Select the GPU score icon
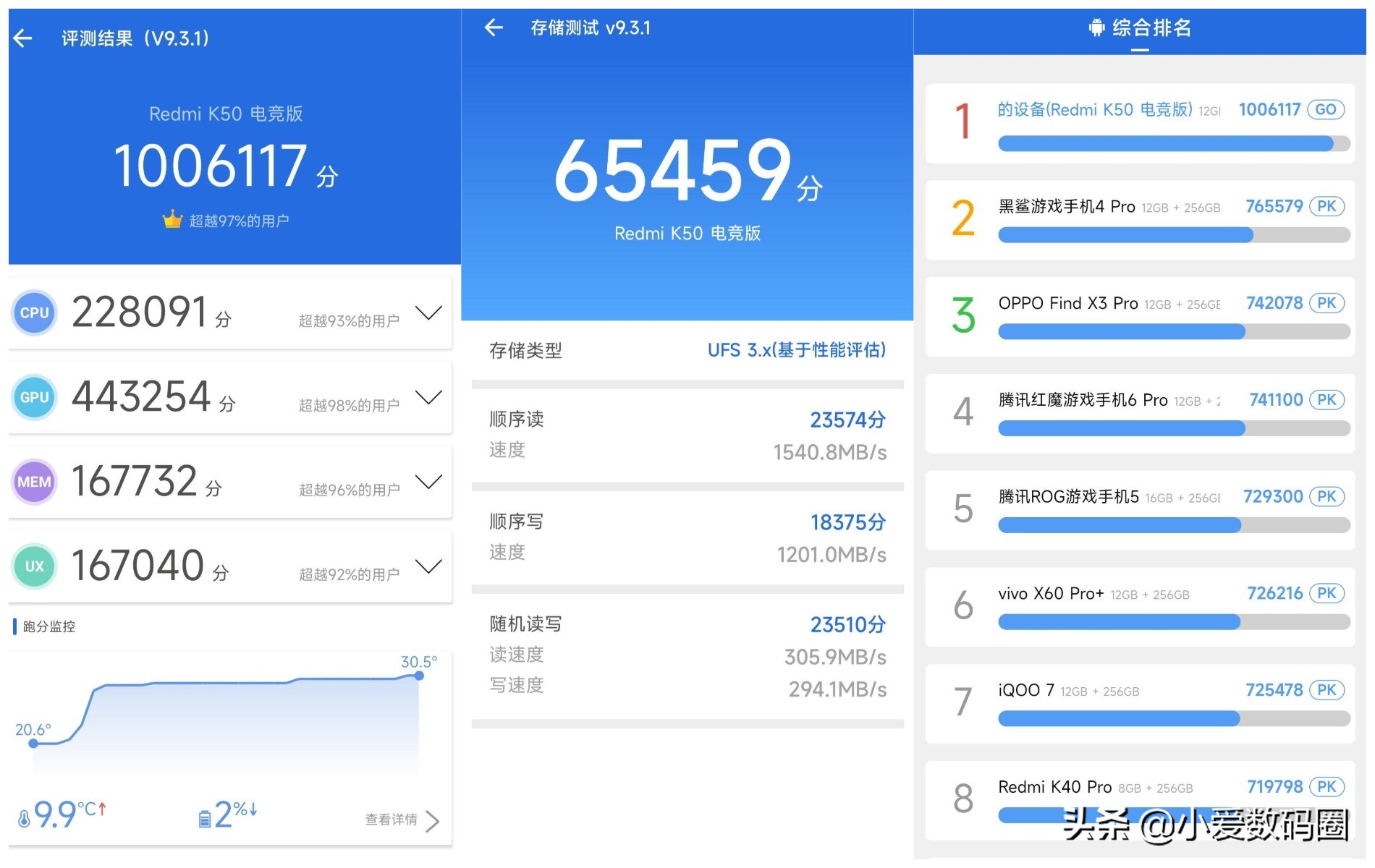Screen dimensions: 1375x868 [x=33, y=397]
